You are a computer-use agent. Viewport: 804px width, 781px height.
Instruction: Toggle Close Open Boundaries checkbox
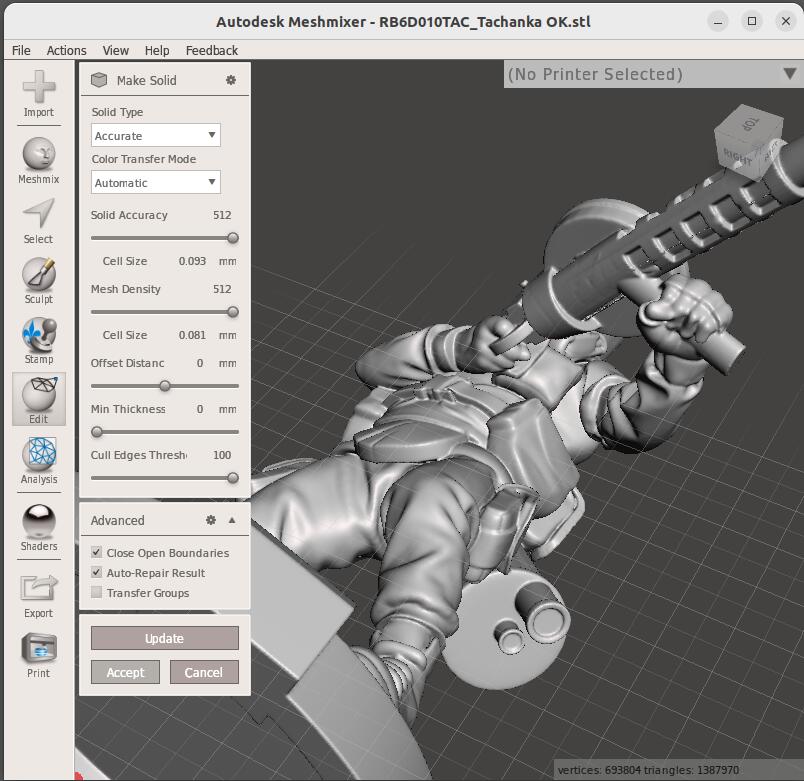pyautogui.click(x=96, y=552)
